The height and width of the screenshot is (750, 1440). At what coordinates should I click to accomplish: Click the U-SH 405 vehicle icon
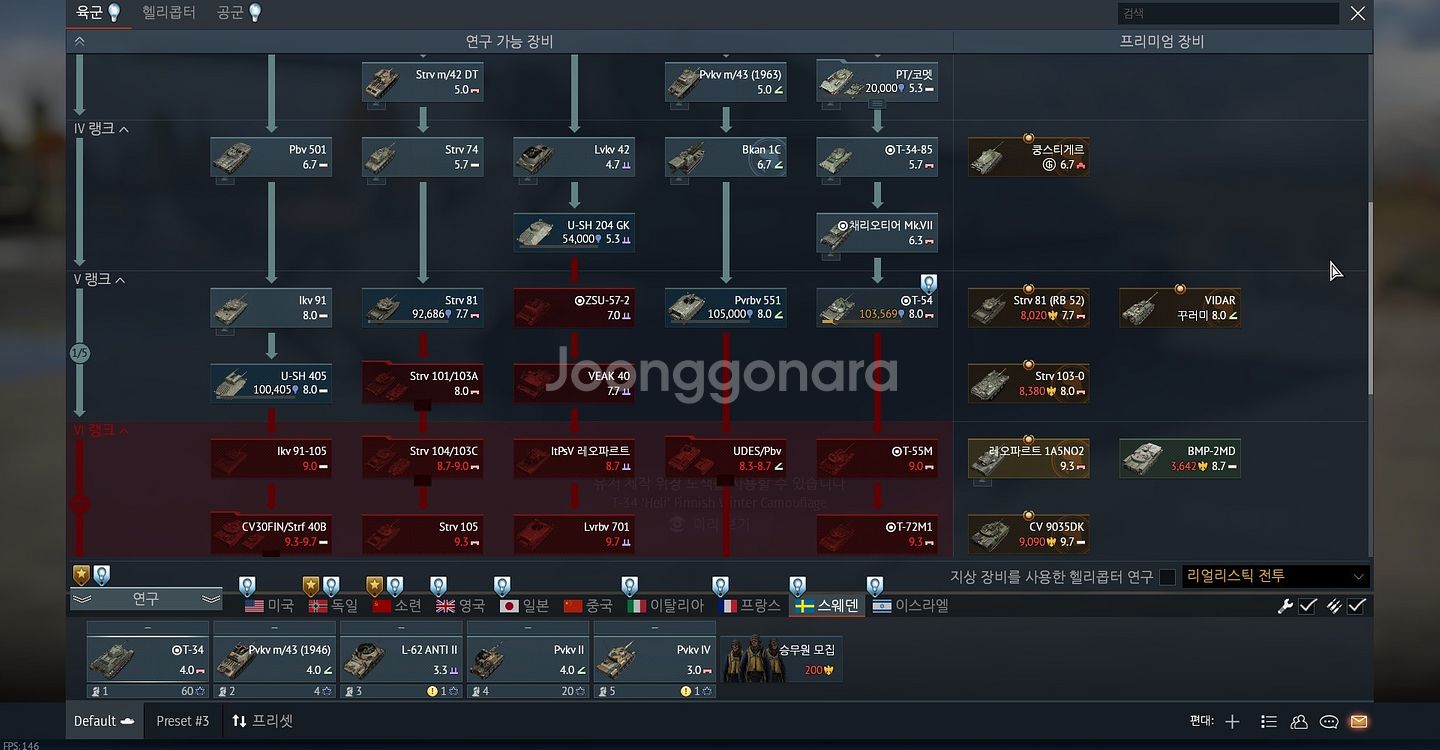point(232,384)
